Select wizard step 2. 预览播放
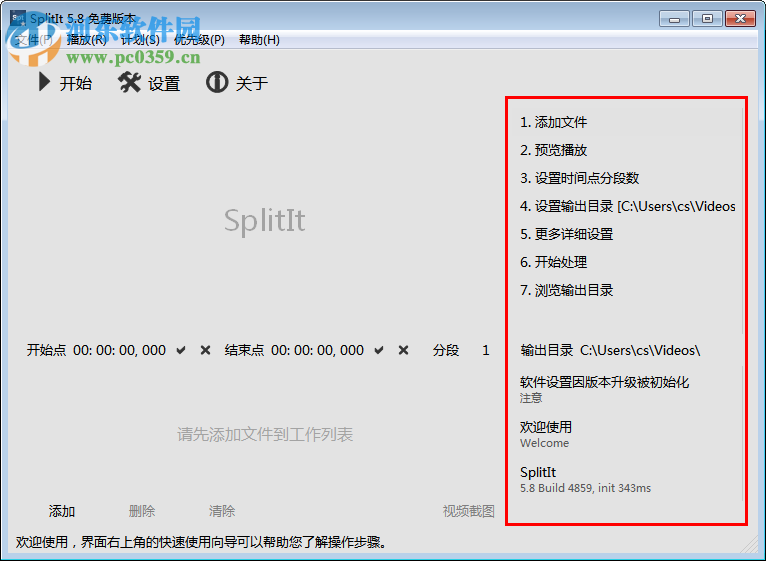Screen dimensions: 766x561 click(x=553, y=150)
